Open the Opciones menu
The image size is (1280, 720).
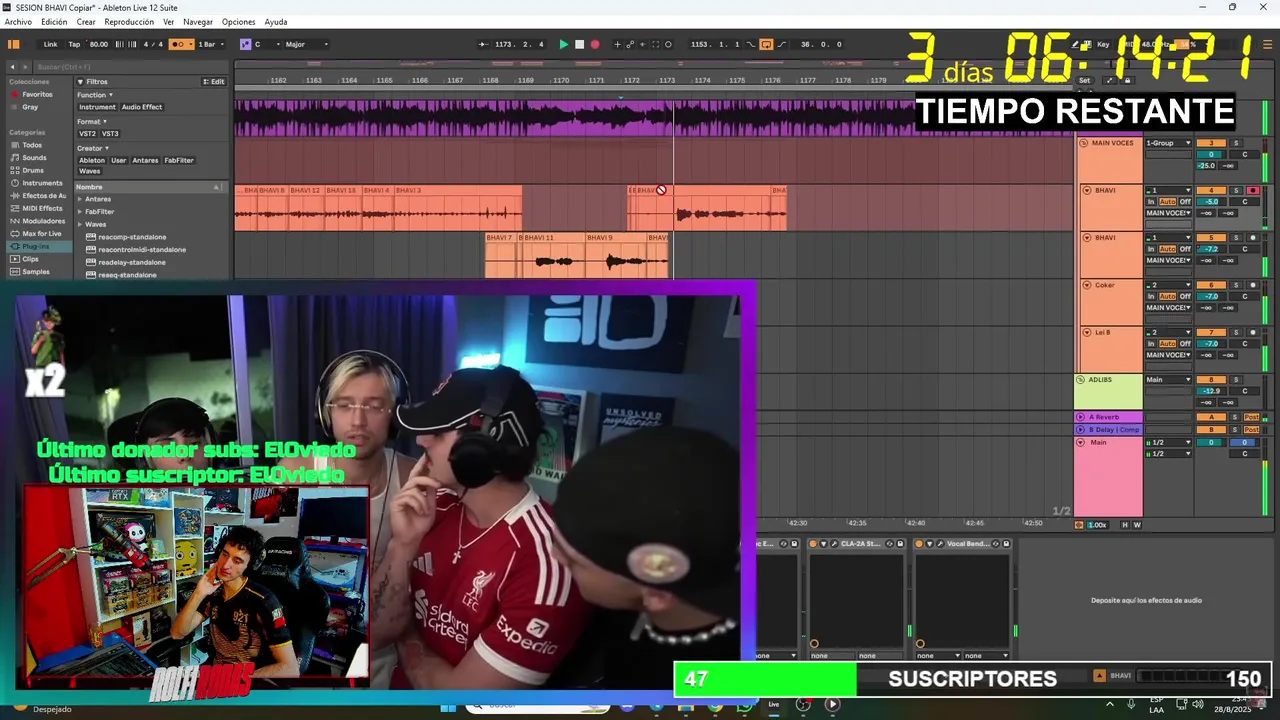tap(238, 22)
